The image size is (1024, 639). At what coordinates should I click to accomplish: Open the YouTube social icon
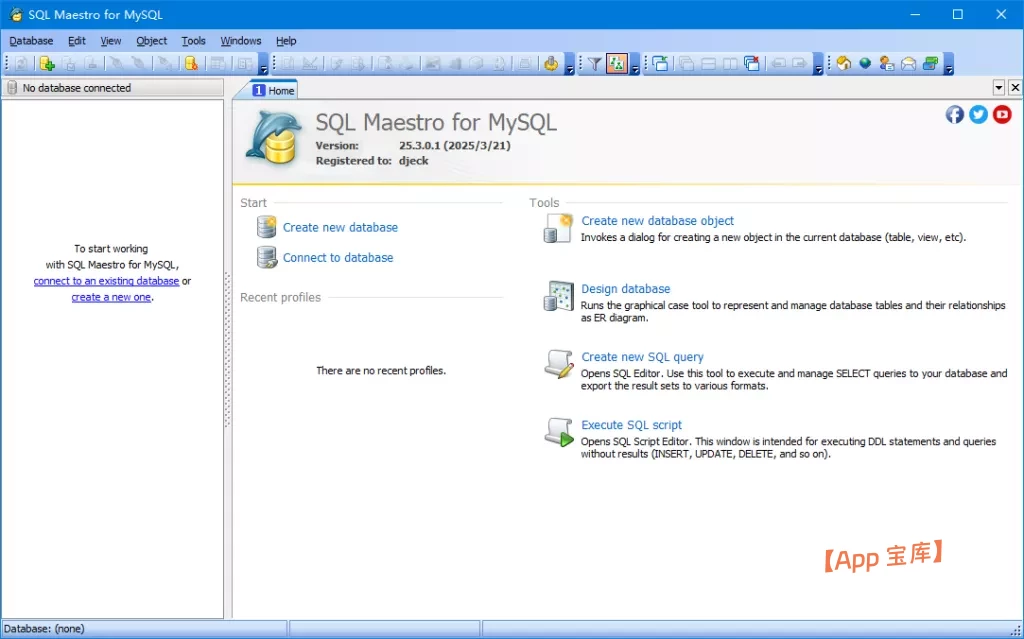[x=1002, y=114]
